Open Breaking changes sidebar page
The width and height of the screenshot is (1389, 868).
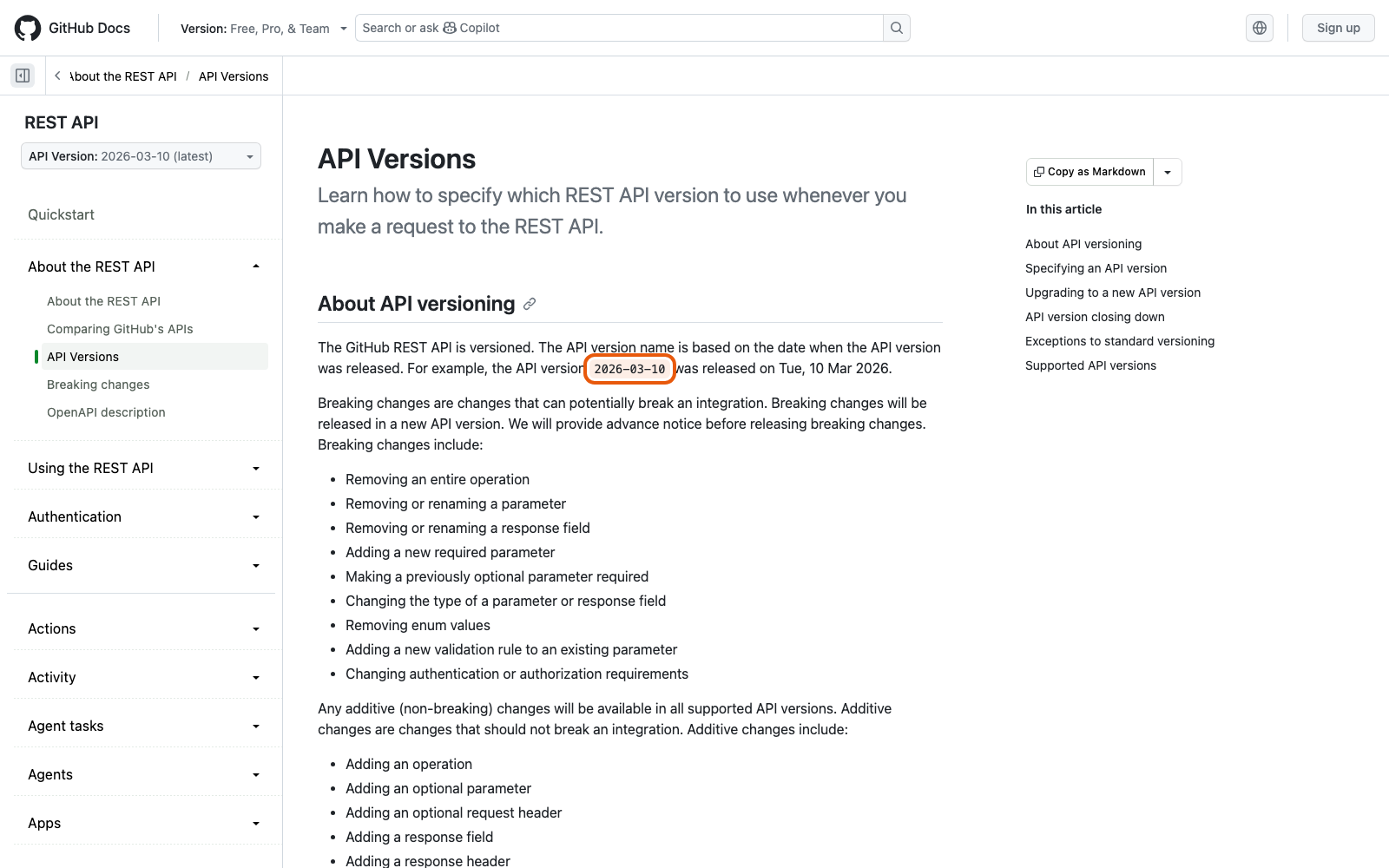(x=98, y=385)
